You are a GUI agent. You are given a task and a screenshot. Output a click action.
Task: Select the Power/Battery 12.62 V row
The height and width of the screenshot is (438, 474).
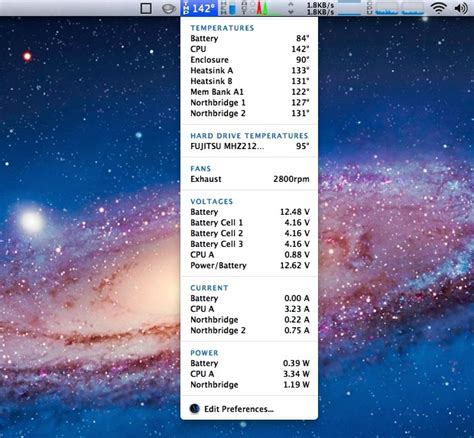tap(249, 265)
